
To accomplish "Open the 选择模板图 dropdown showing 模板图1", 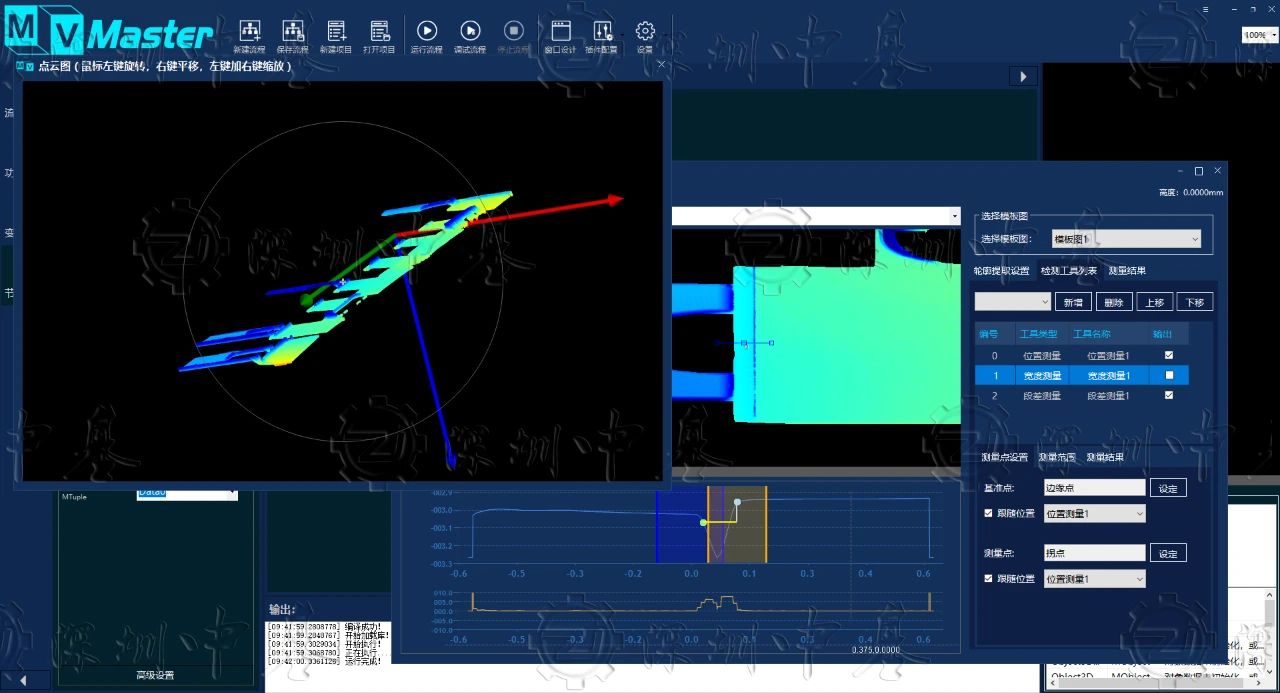I will point(1125,239).
